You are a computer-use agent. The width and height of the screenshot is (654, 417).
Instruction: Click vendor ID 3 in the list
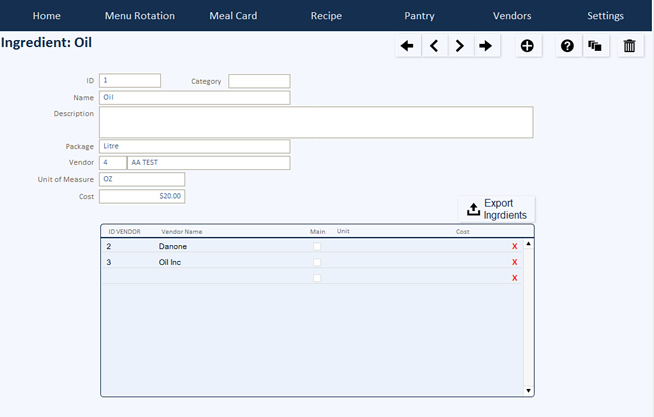click(109, 262)
